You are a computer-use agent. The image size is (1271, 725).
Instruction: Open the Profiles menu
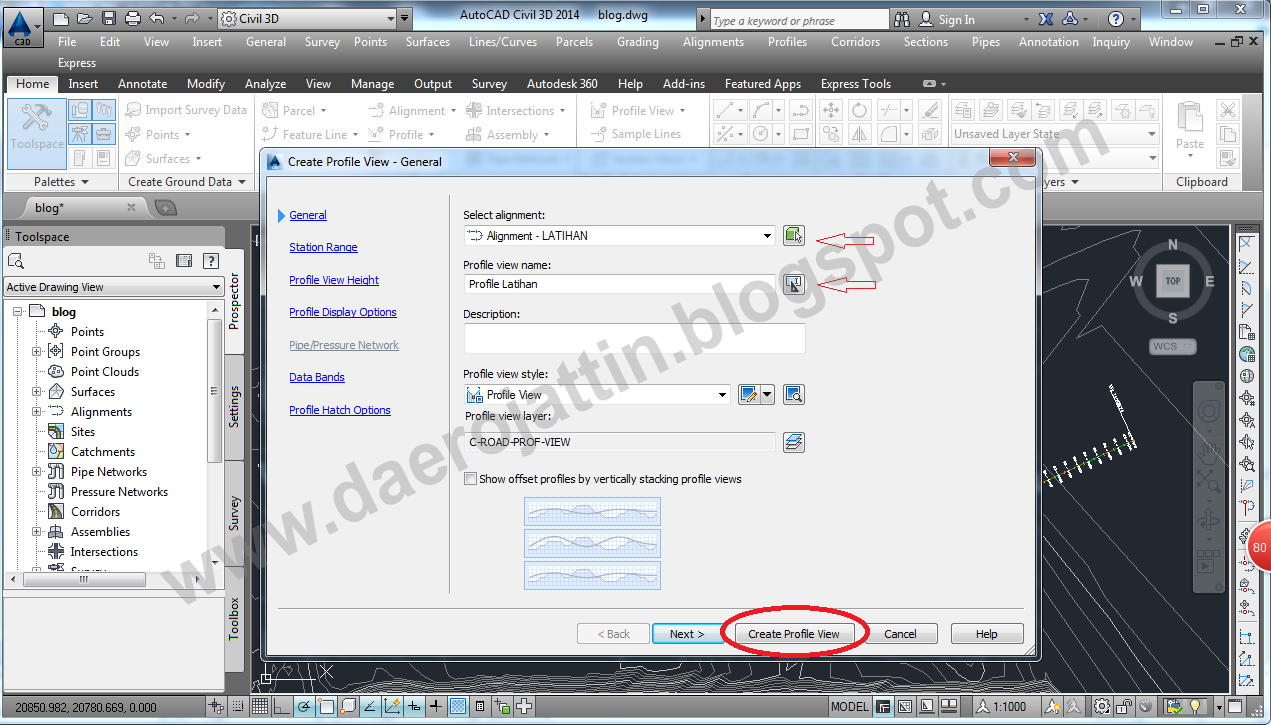coord(787,42)
